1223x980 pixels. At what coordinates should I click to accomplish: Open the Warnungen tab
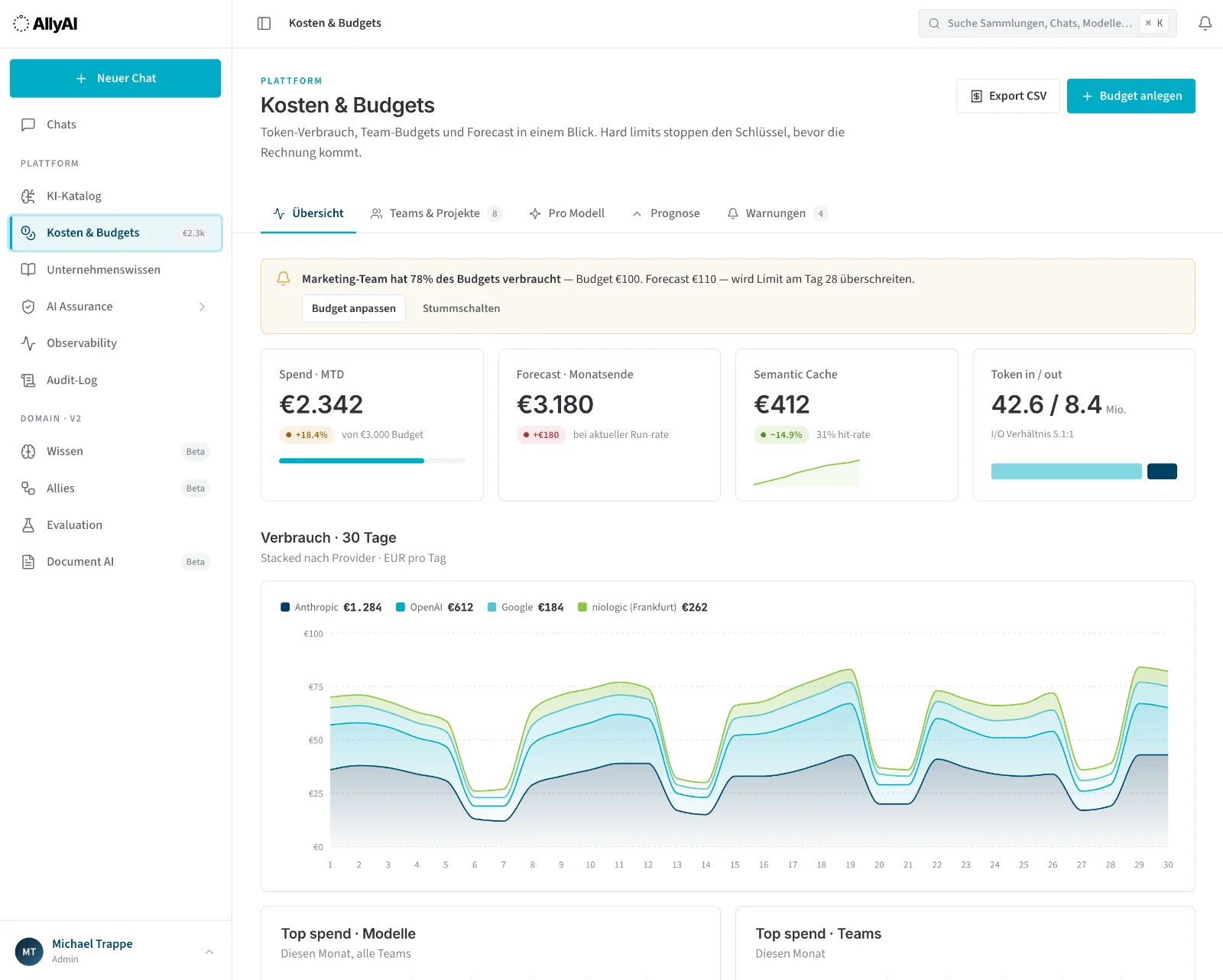(777, 213)
